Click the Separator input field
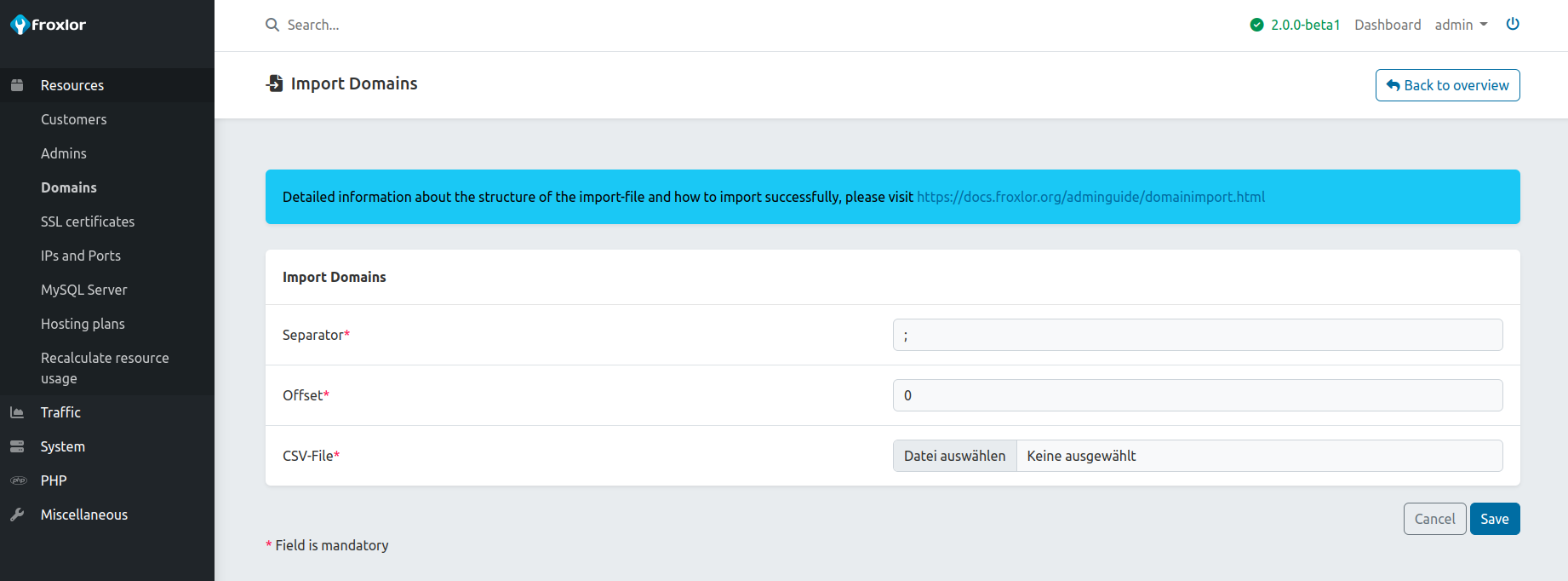This screenshot has height=581, width=1568. point(1197,335)
